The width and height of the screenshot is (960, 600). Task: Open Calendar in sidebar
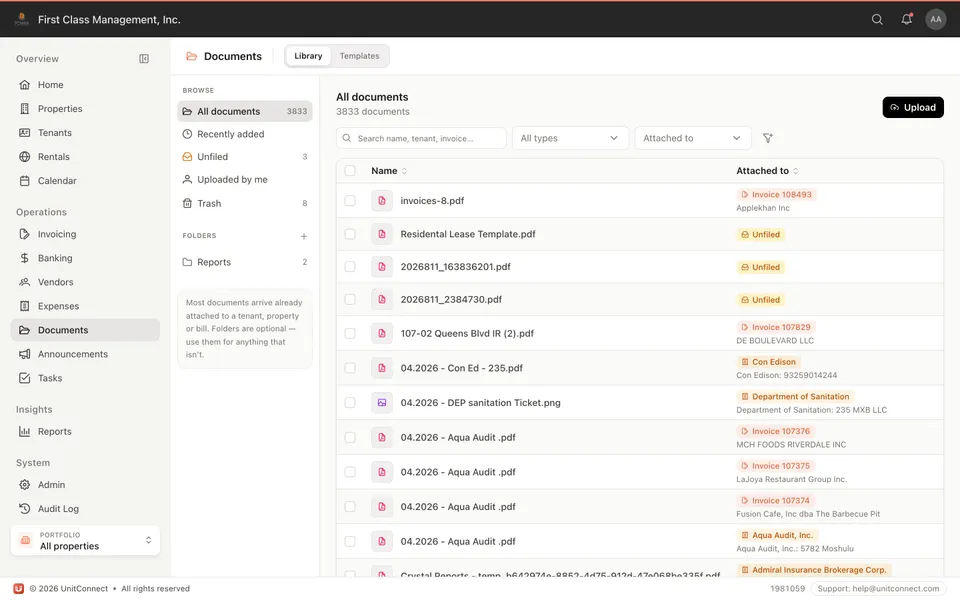[85, 181]
